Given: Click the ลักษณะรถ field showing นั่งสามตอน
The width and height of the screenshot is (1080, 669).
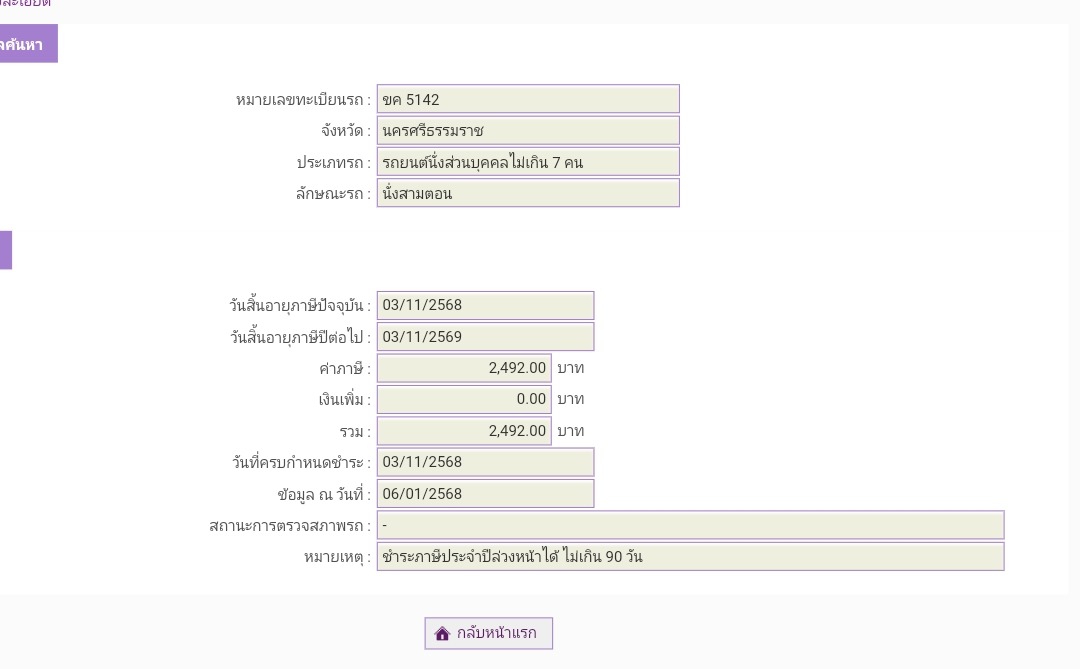Looking at the screenshot, I should tap(528, 193).
